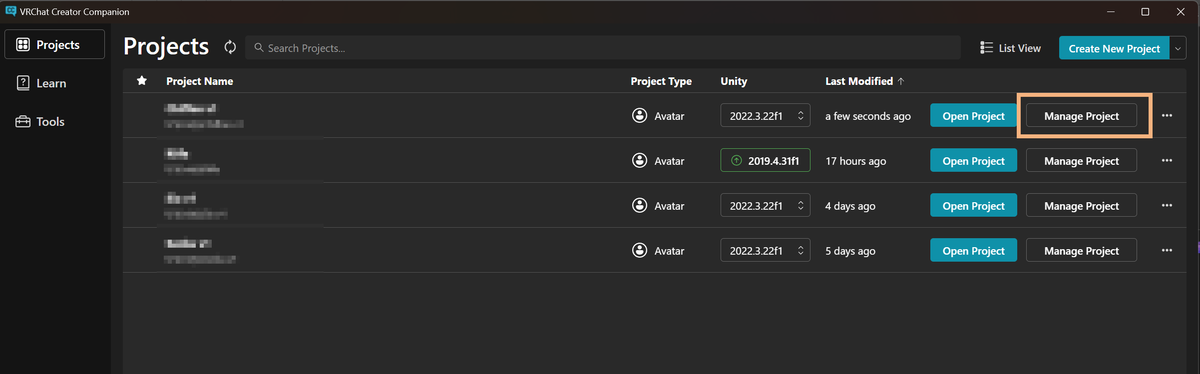
Task: Select the '5 days ago' timestamp
Action: [x=850, y=250]
